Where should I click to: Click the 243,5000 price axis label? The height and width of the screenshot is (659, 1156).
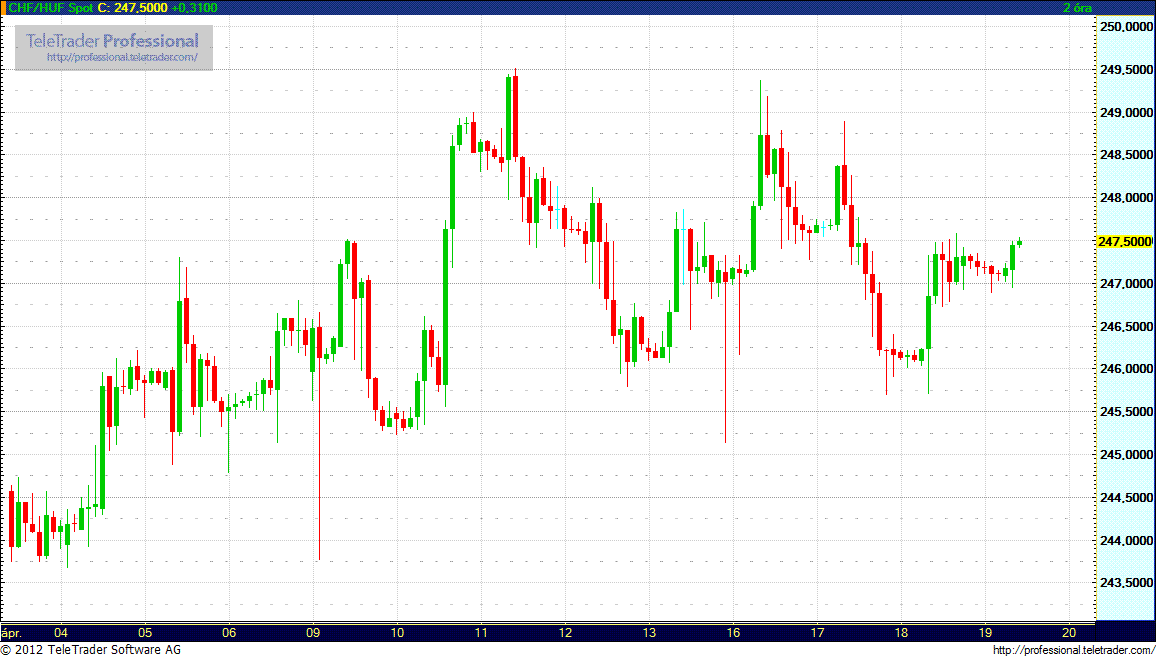click(x=1126, y=583)
